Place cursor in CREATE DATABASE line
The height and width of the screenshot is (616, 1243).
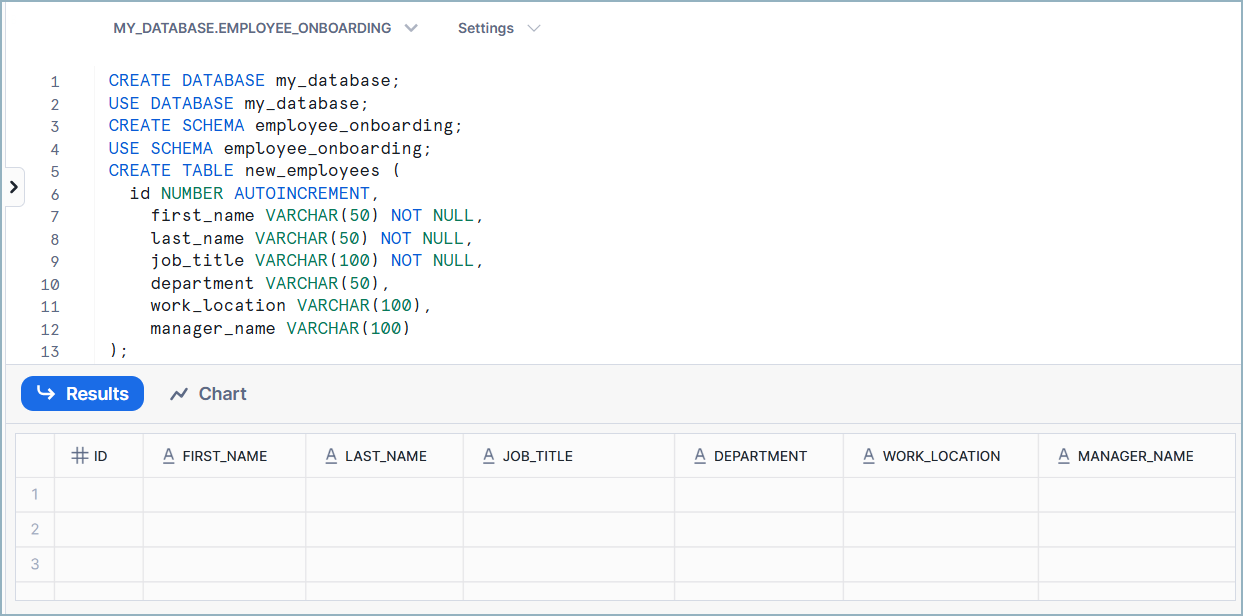[x=254, y=81]
